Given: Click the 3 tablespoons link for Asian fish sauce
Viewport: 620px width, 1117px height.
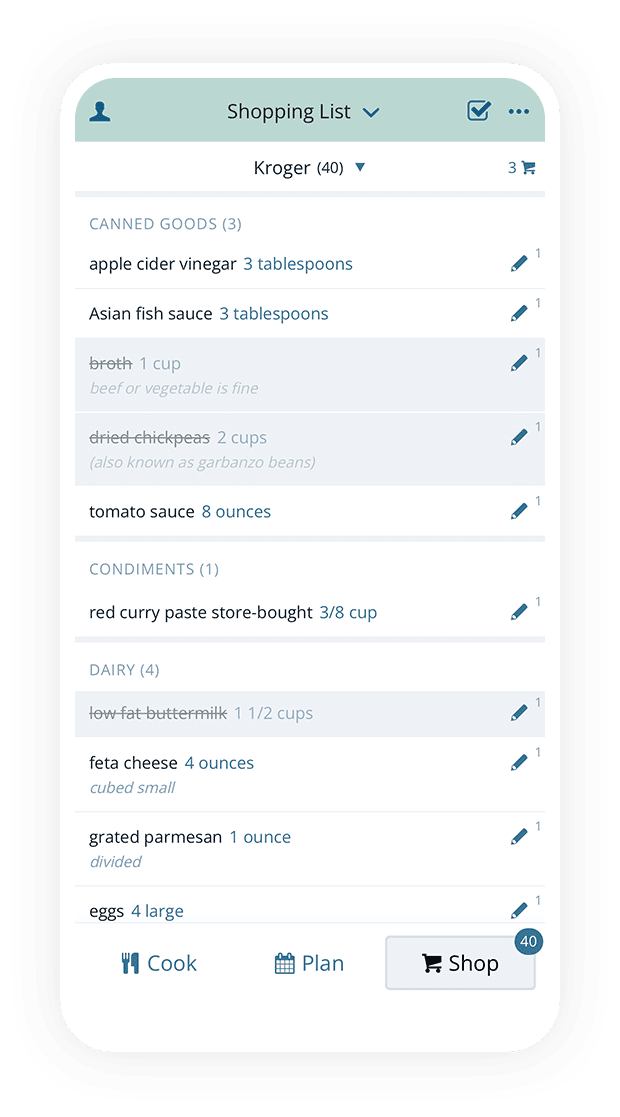Looking at the screenshot, I should [x=274, y=313].
